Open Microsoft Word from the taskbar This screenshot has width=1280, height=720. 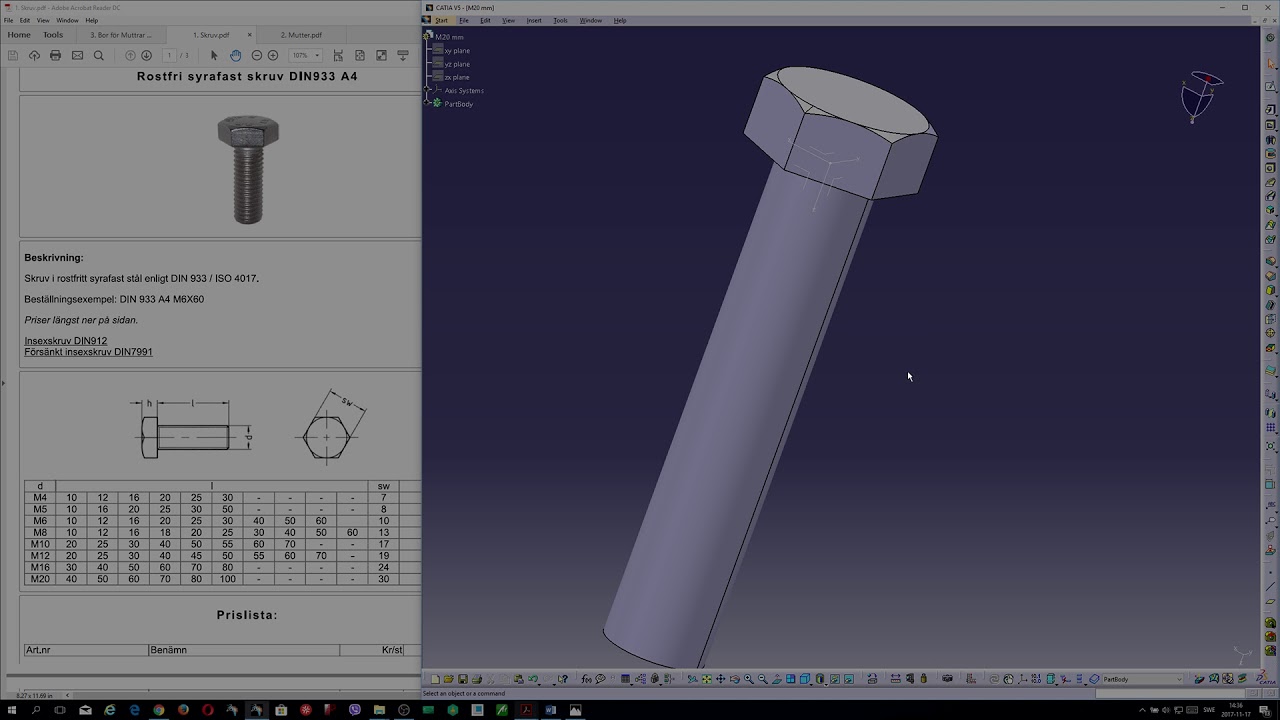point(551,710)
